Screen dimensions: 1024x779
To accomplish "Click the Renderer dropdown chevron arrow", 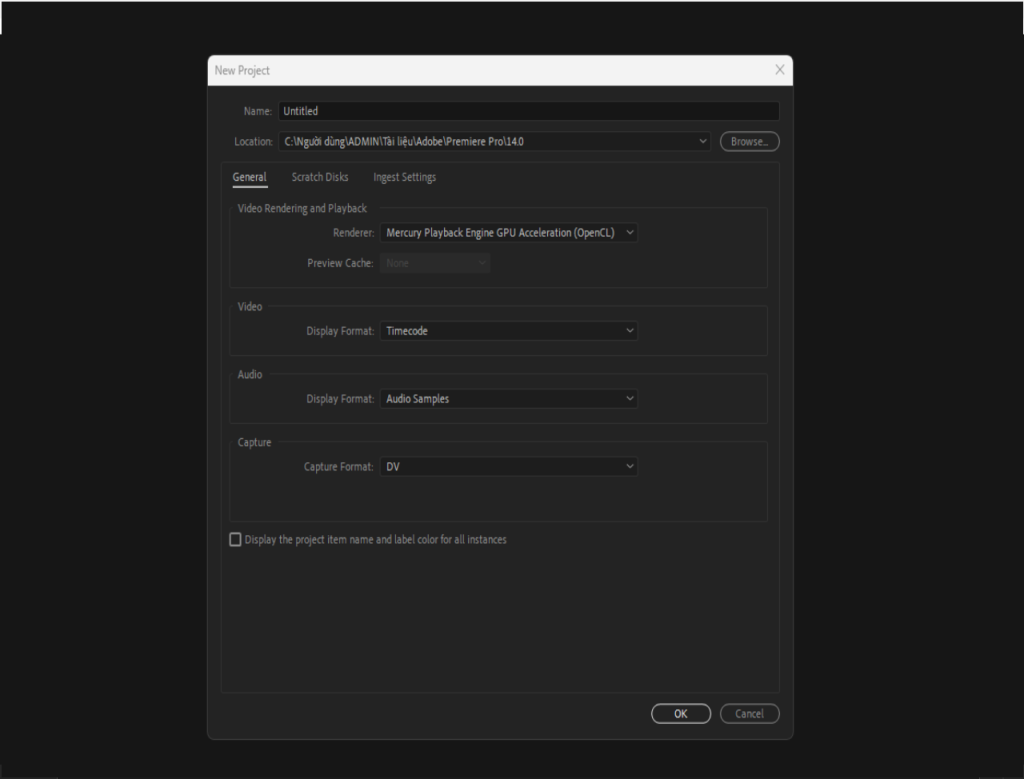I will tap(629, 233).
